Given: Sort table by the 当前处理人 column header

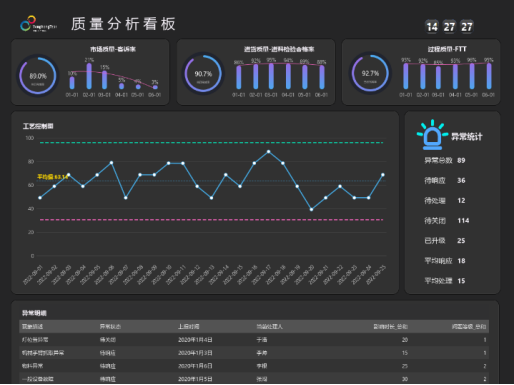Looking at the screenshot, I should [x=269, y=326].
